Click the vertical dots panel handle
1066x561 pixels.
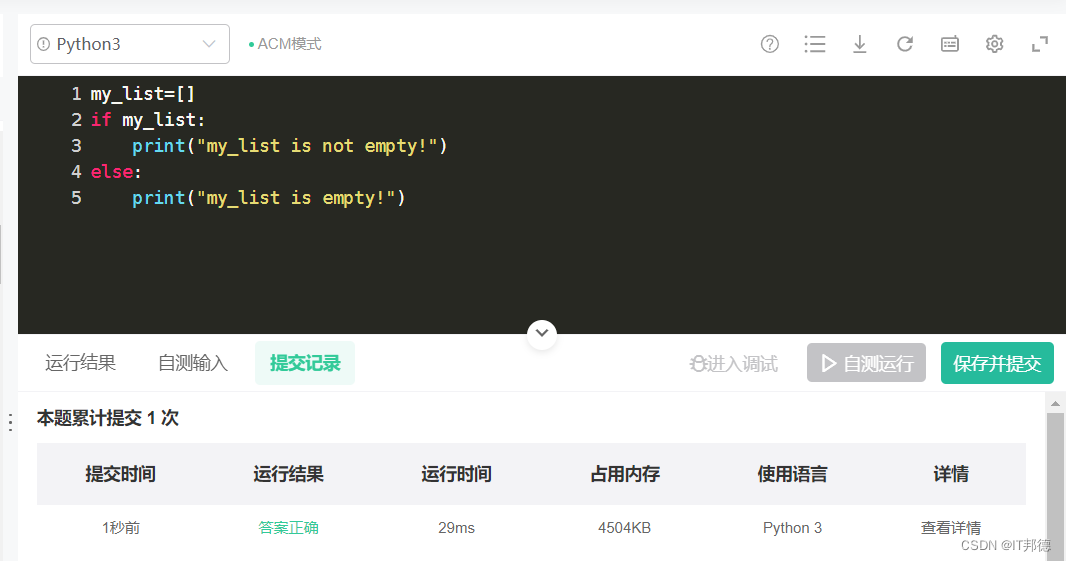[10, 422]
